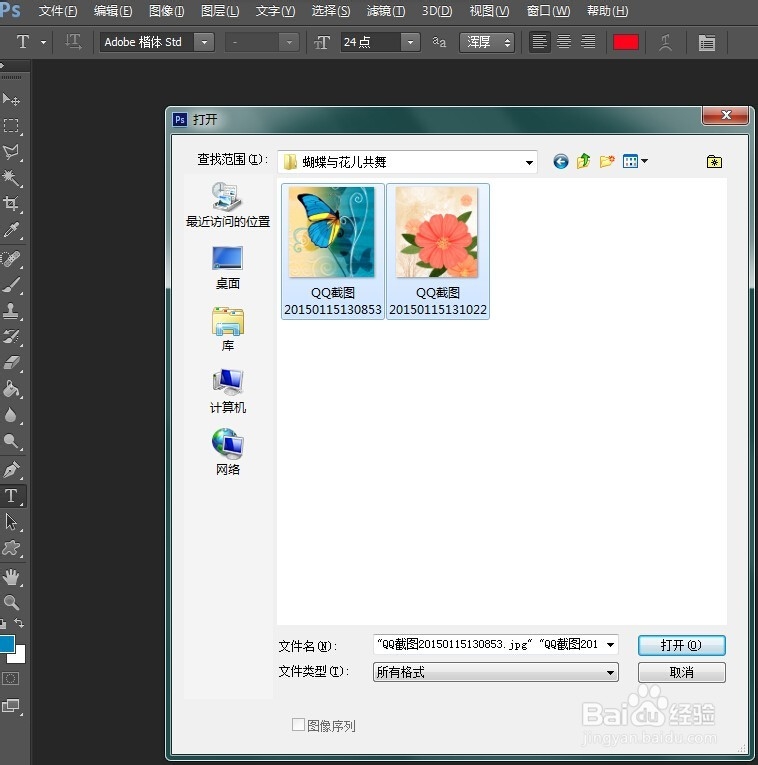
Task: Go to 库 location
Action: (228, 330)
